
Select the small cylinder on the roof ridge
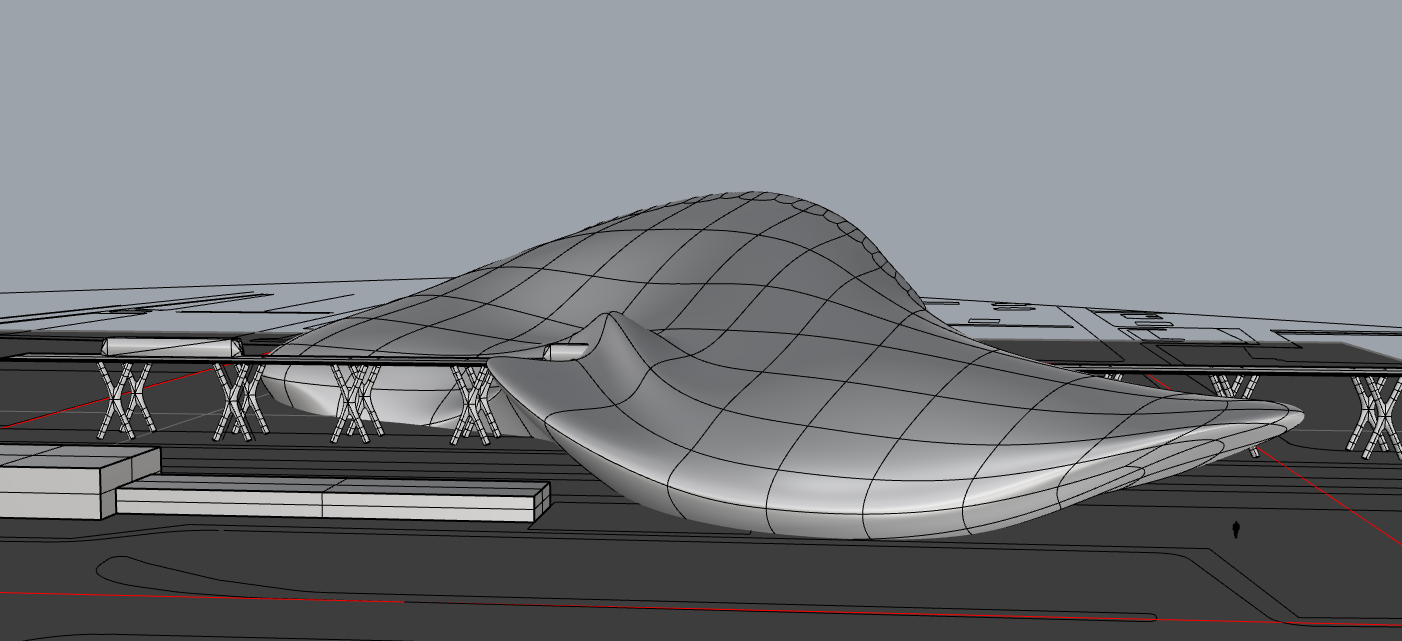[x=566, y=351]
